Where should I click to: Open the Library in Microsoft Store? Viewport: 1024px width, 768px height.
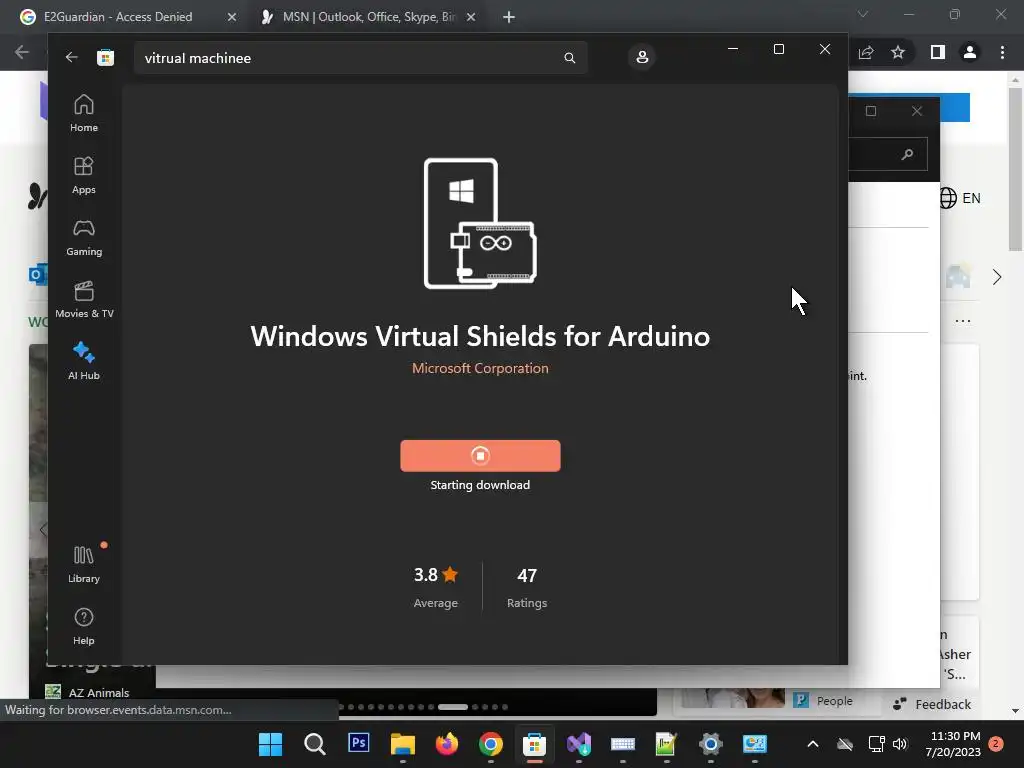point(84,565)
